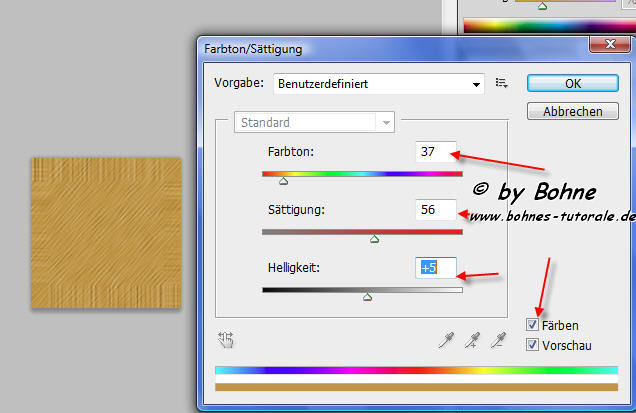Select the on-image adjustment hand tool
The image size is (636, 413).
tap(225, 340)
